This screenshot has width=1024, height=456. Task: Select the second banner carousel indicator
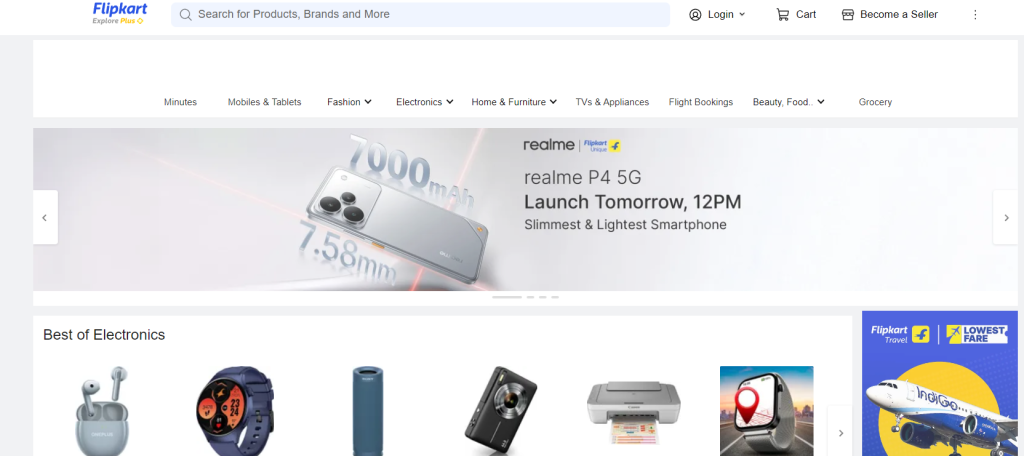tap(530, 297)
